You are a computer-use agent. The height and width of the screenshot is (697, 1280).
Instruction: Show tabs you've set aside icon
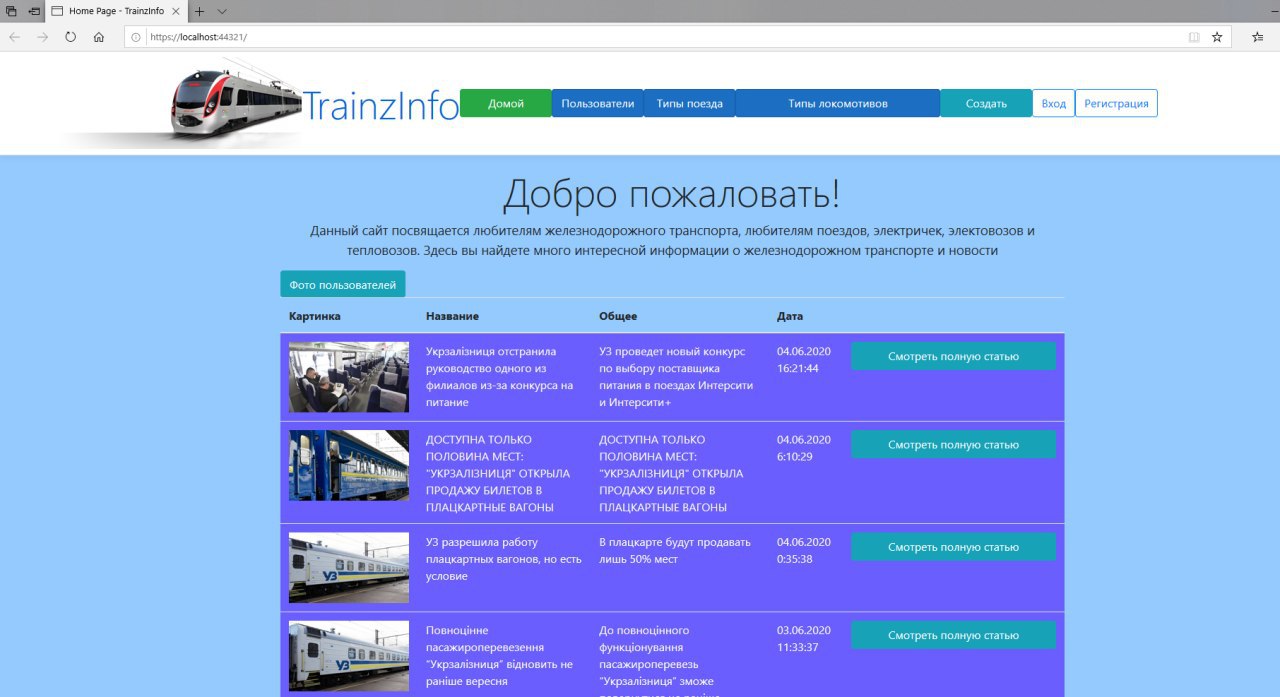(12, 11)
